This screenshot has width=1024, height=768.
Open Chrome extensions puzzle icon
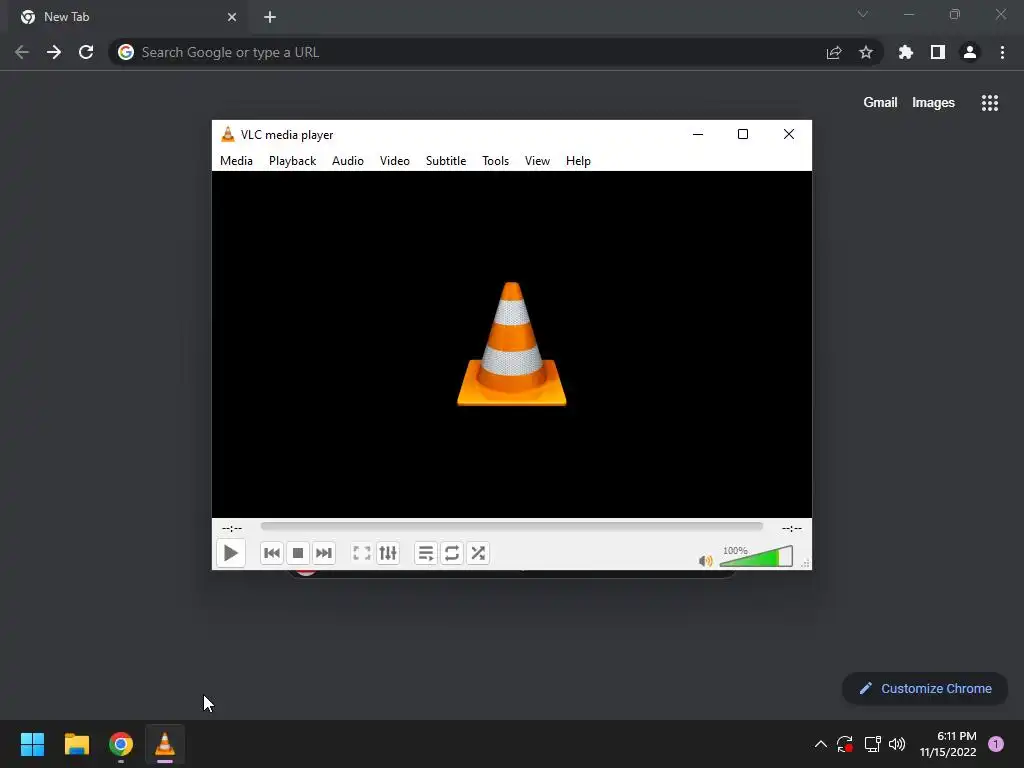905,52
